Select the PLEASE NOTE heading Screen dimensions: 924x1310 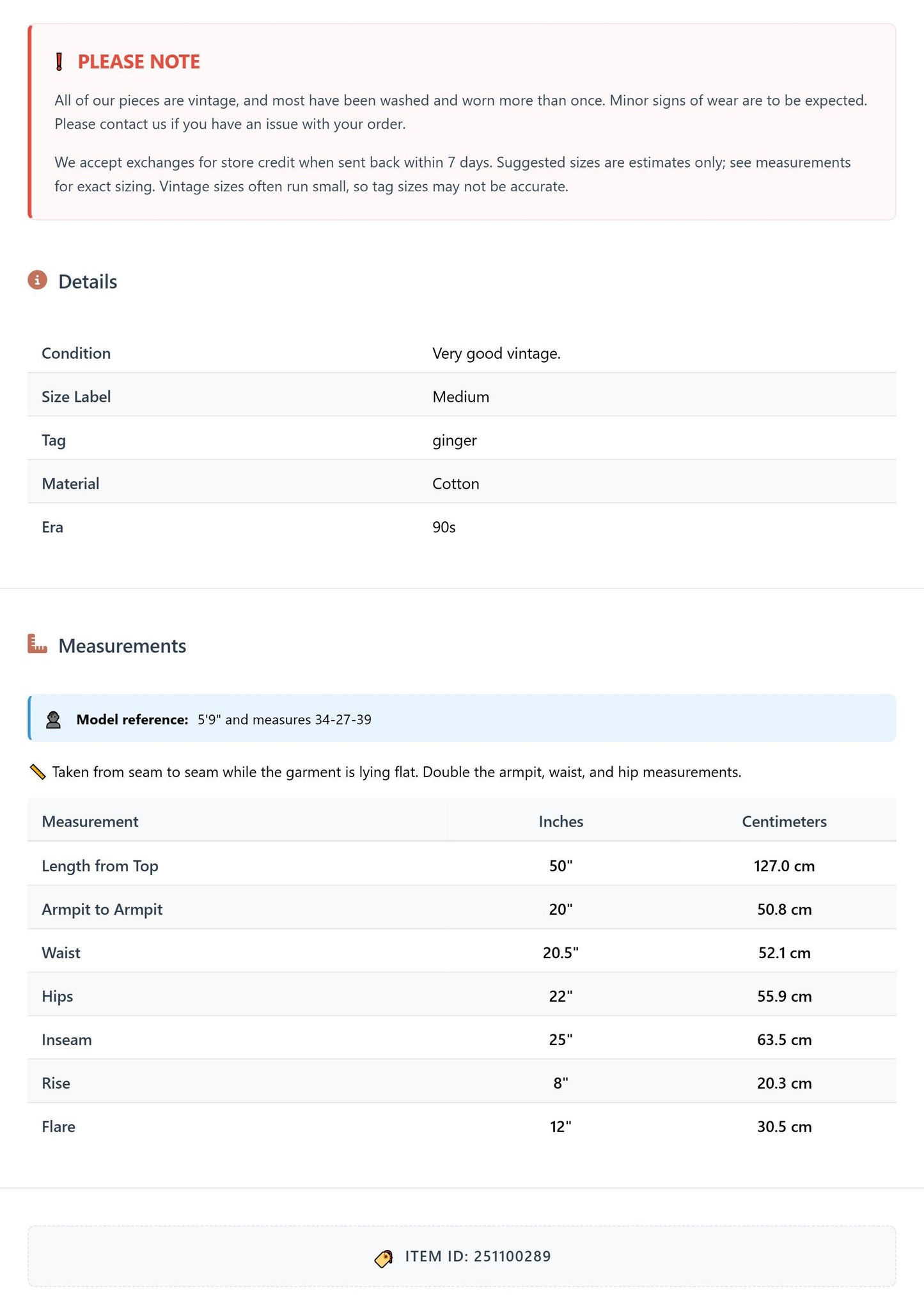click(139, 62)
